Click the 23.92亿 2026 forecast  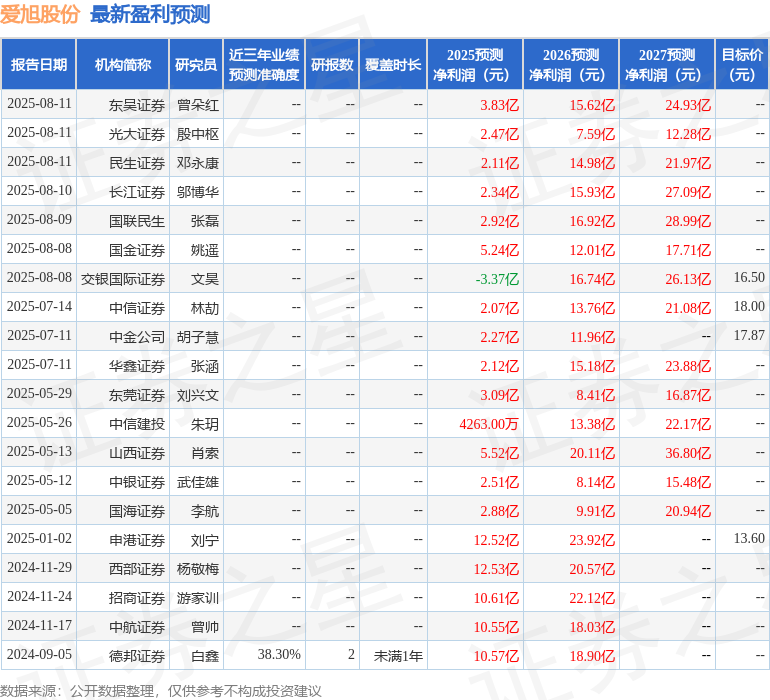(592, 540)
